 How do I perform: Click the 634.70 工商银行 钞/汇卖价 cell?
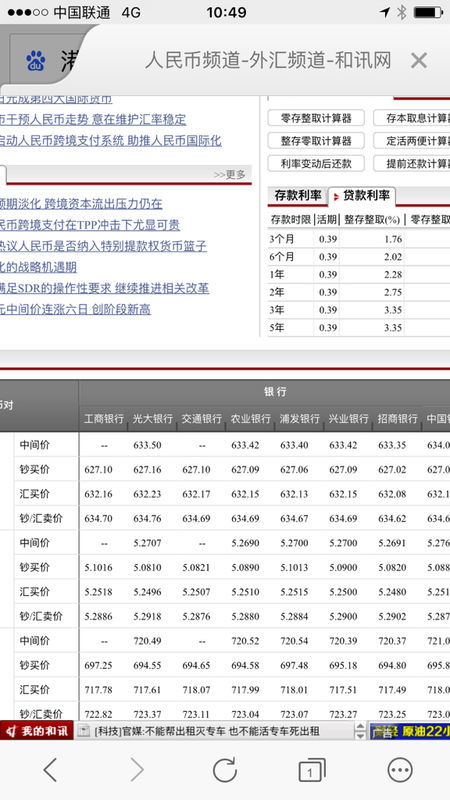pyautogui.click(x=98, y=518)
